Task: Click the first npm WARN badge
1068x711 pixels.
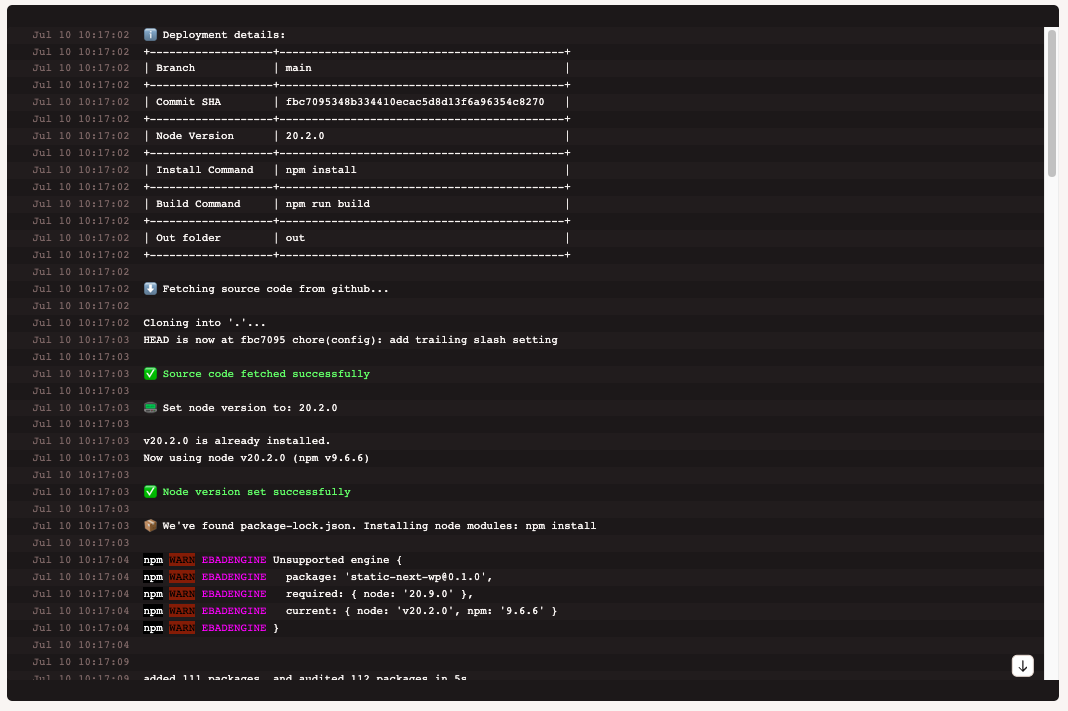Action: click(x=180, y=559)
